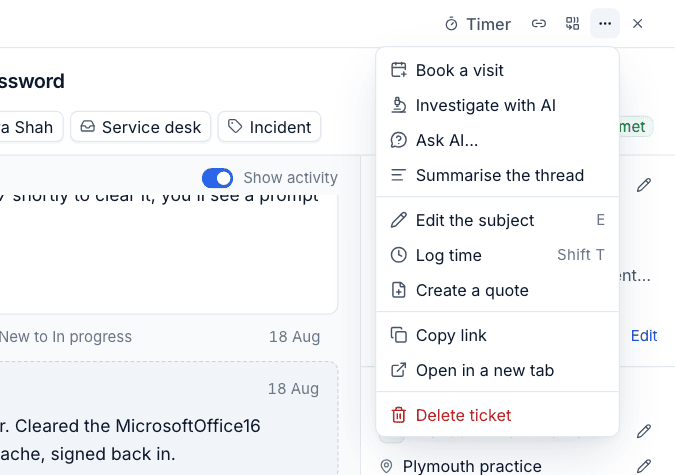Viewport: 675px width, 475px height.
Task: Click the calendar icon beside Book a visit
Action: [399, 70]
